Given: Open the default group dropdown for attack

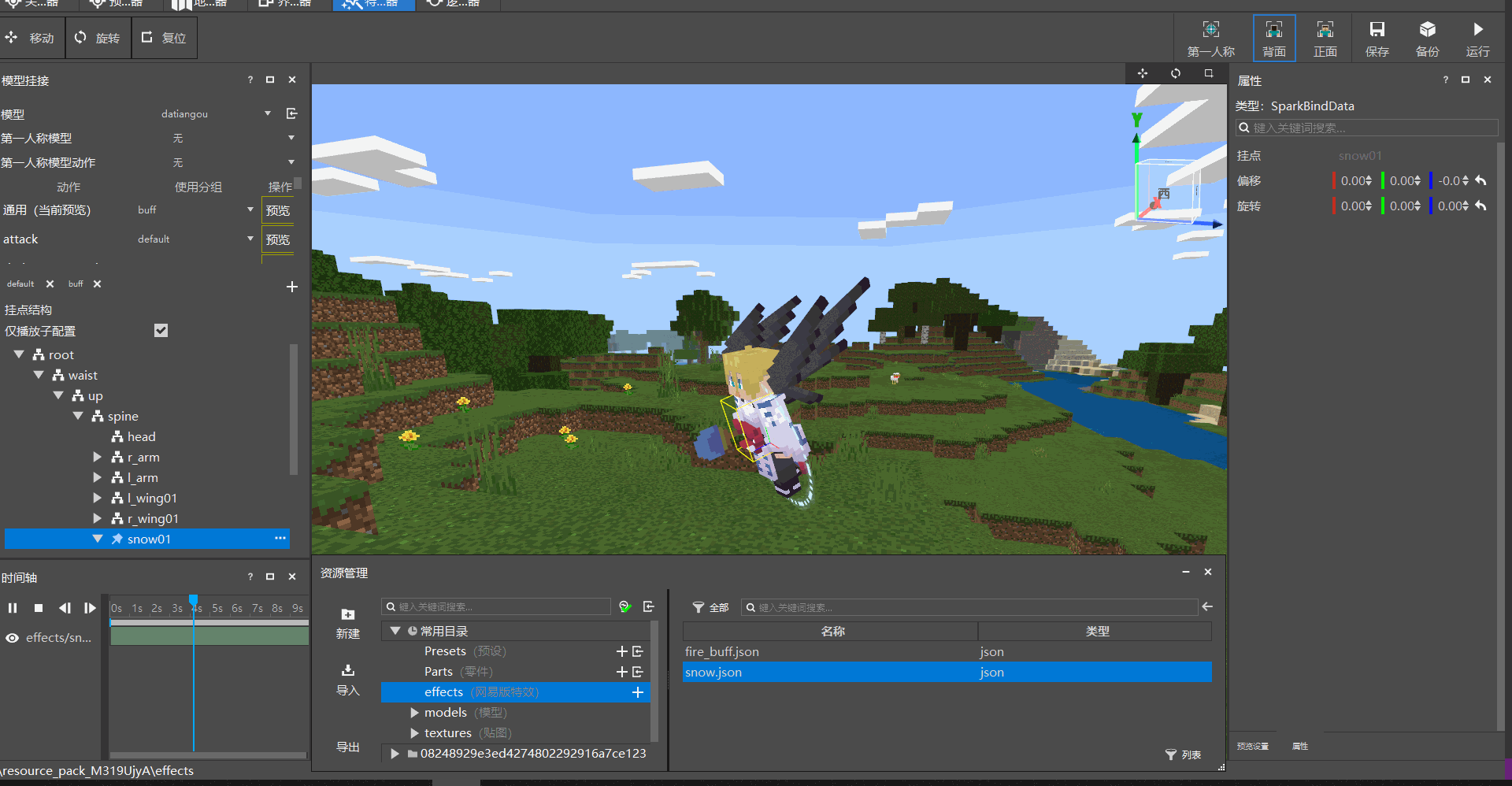Looking at the screenshot, I should pyautogui.click(x=250, y=239).
